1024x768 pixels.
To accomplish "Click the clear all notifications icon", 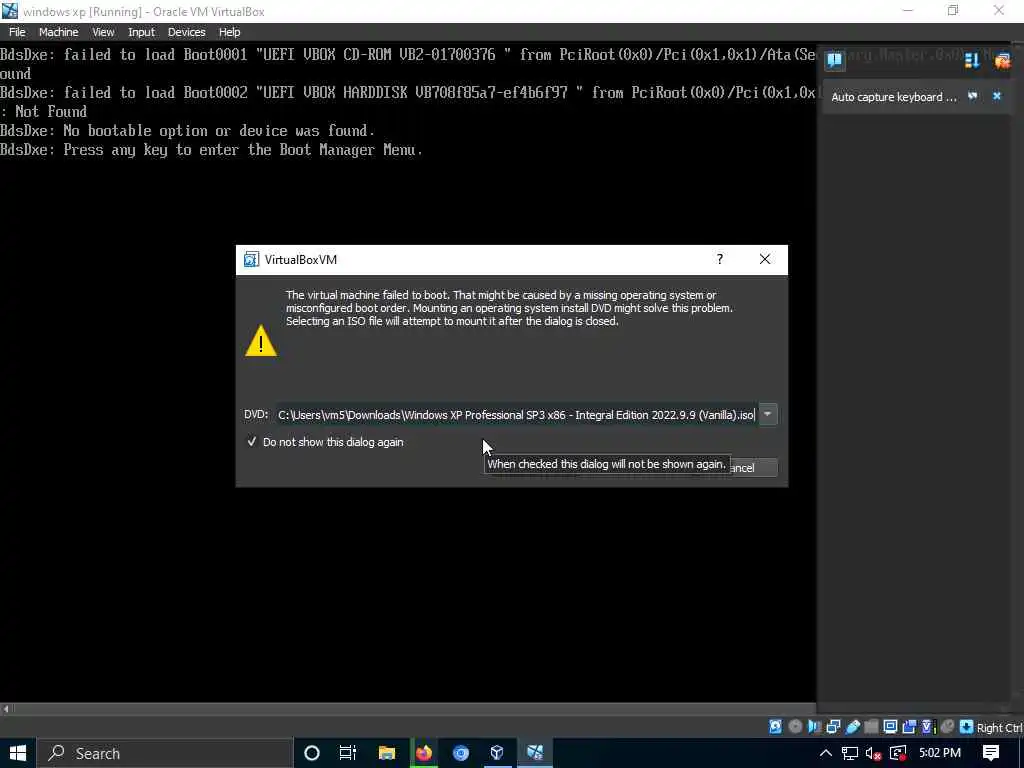I will pyautogui.click(x=1002, y=61).
